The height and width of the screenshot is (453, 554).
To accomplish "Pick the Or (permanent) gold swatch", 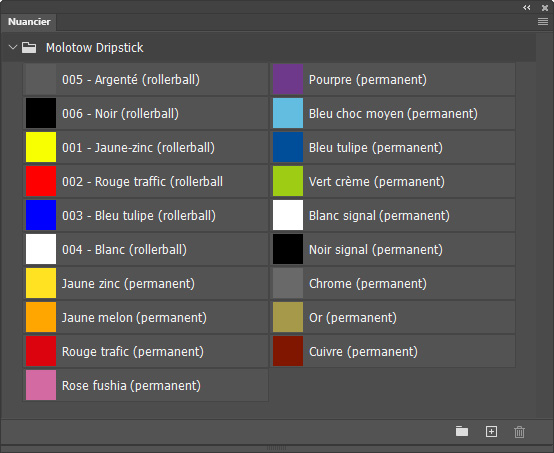I will tap(393, 317).
